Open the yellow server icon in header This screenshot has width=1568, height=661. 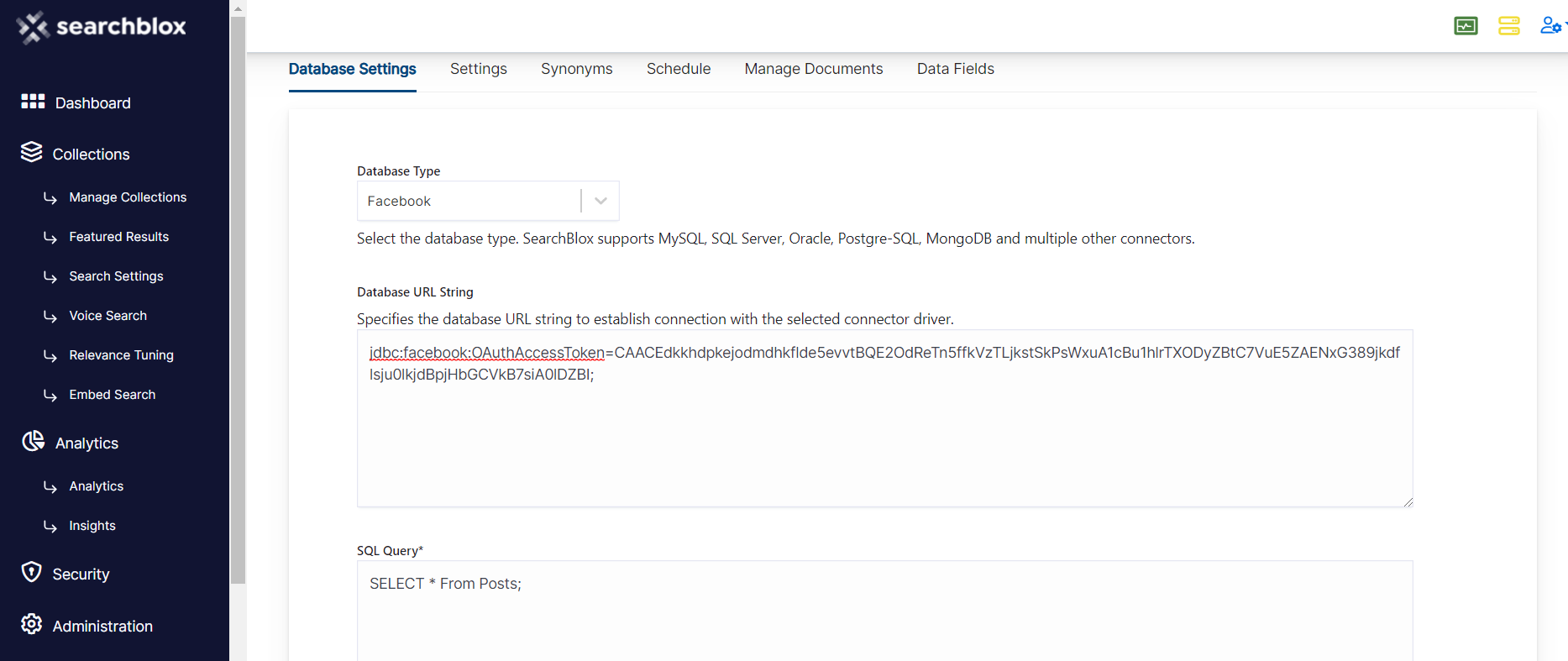tap(1509, 26)
